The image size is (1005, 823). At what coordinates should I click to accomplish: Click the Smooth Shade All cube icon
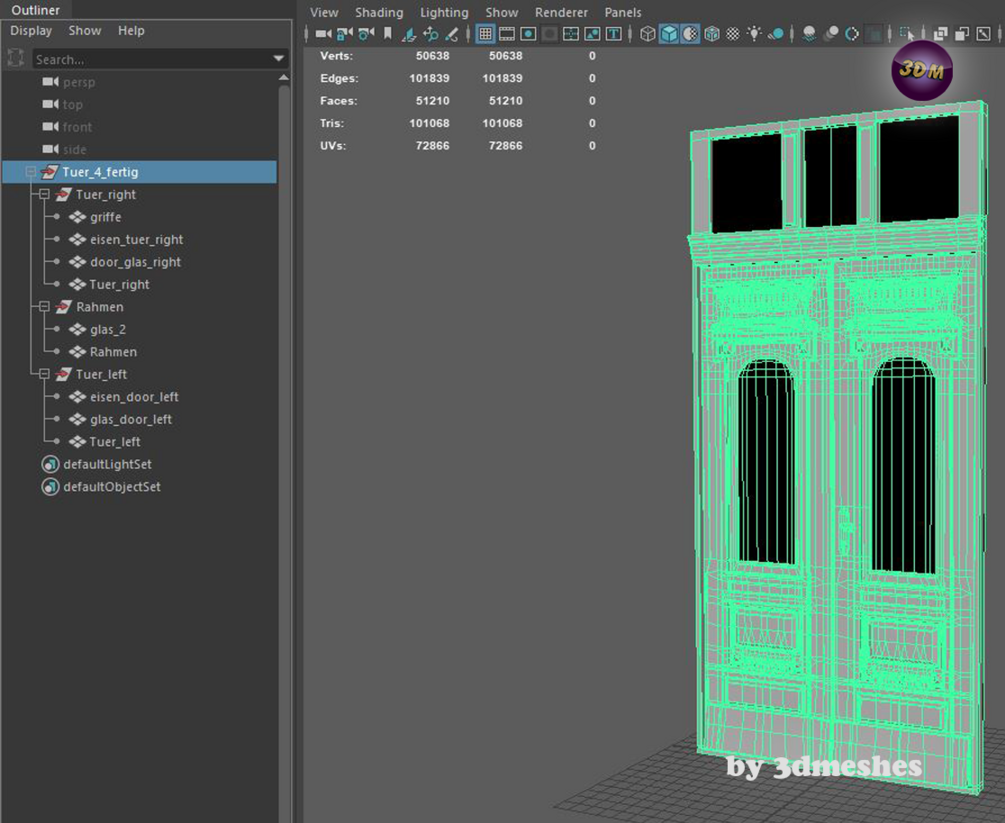669,34
